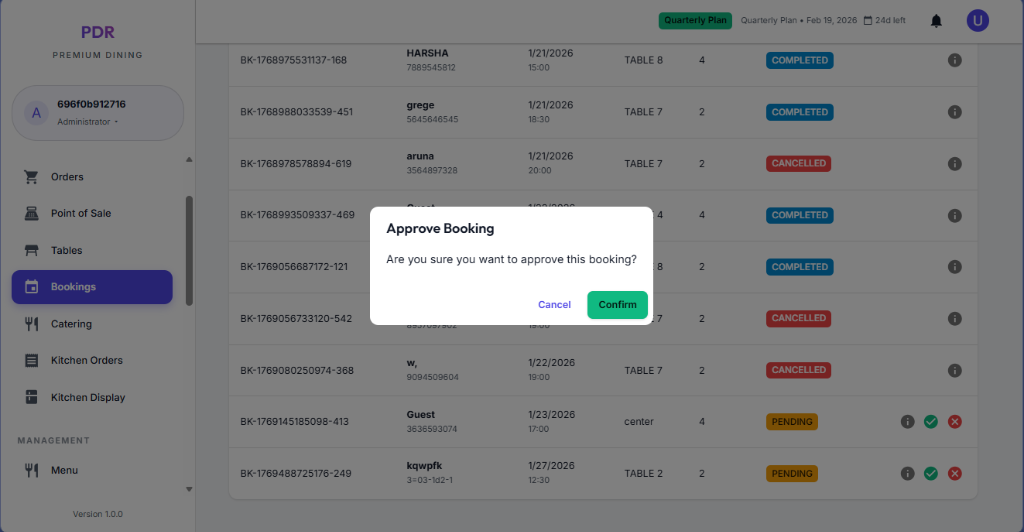
Task: Click the Kitchen Display icon
Action: pos(31,397)
